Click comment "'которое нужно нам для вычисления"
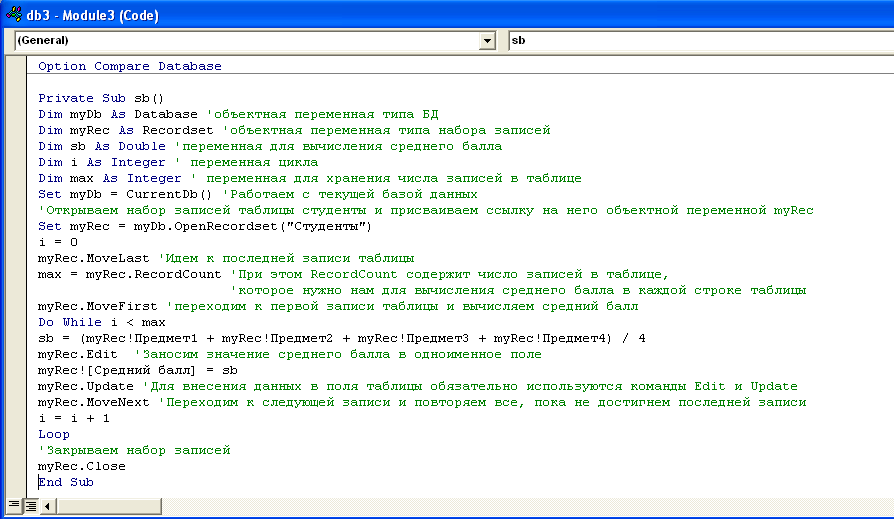Viewport: 894px width, 519px height. coord(518,290)
